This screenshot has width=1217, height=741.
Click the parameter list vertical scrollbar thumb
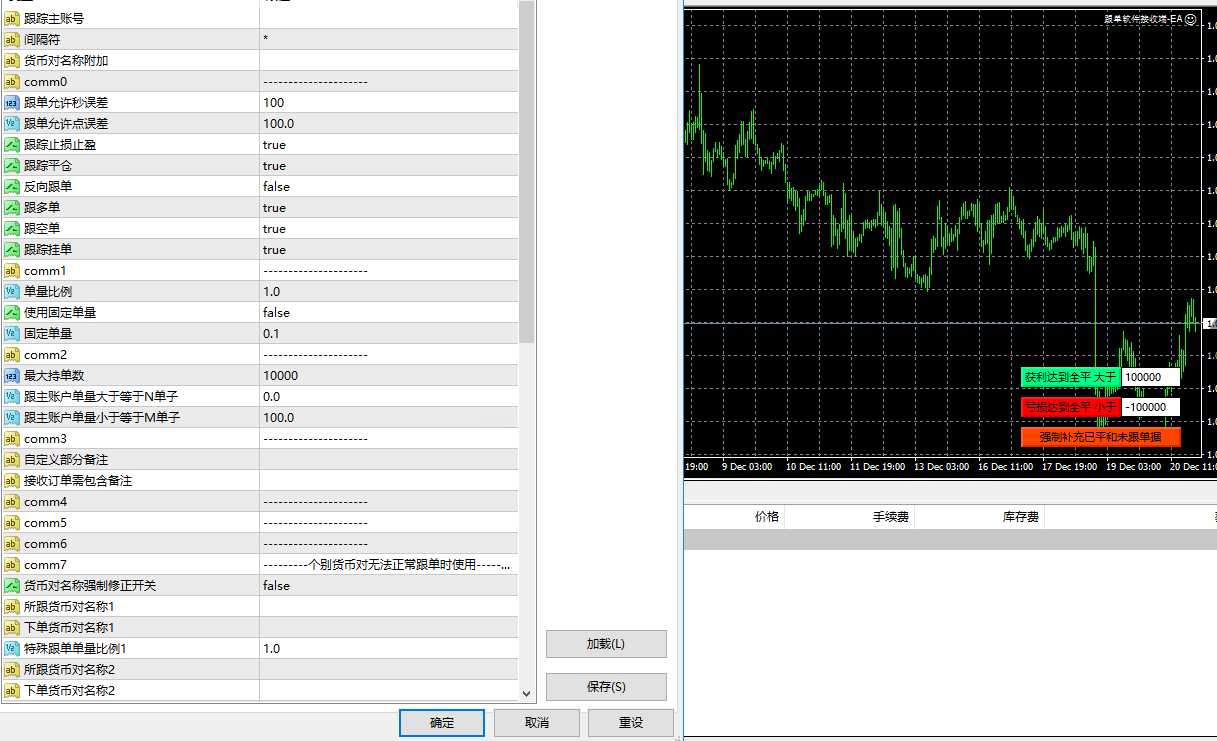click(x=527, y=170)
